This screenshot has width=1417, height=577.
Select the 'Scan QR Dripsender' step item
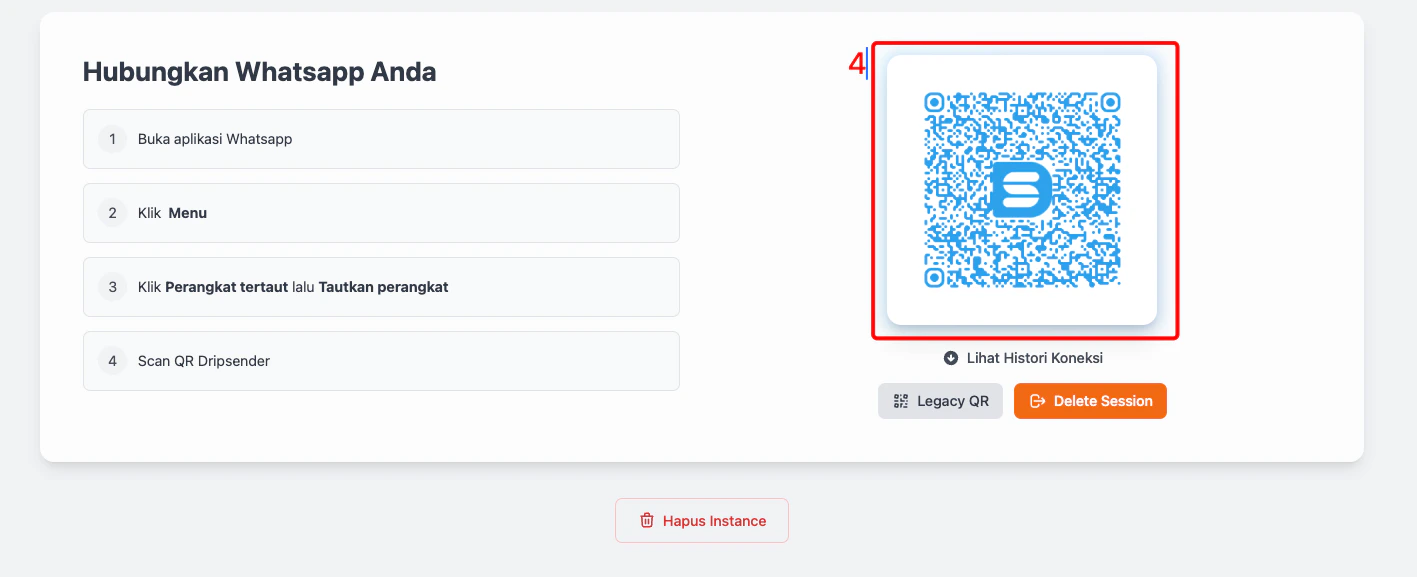tap(381, 361)
